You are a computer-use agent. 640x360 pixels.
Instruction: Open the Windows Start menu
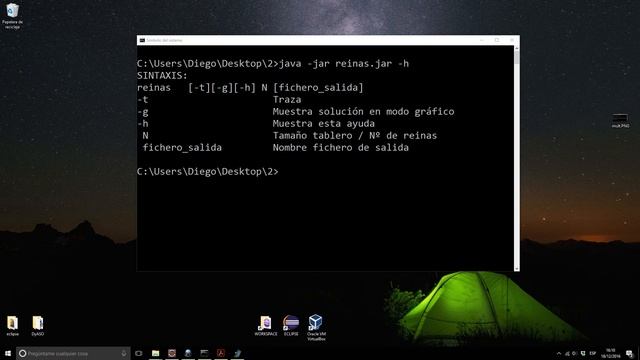click(x=8, y=353)
